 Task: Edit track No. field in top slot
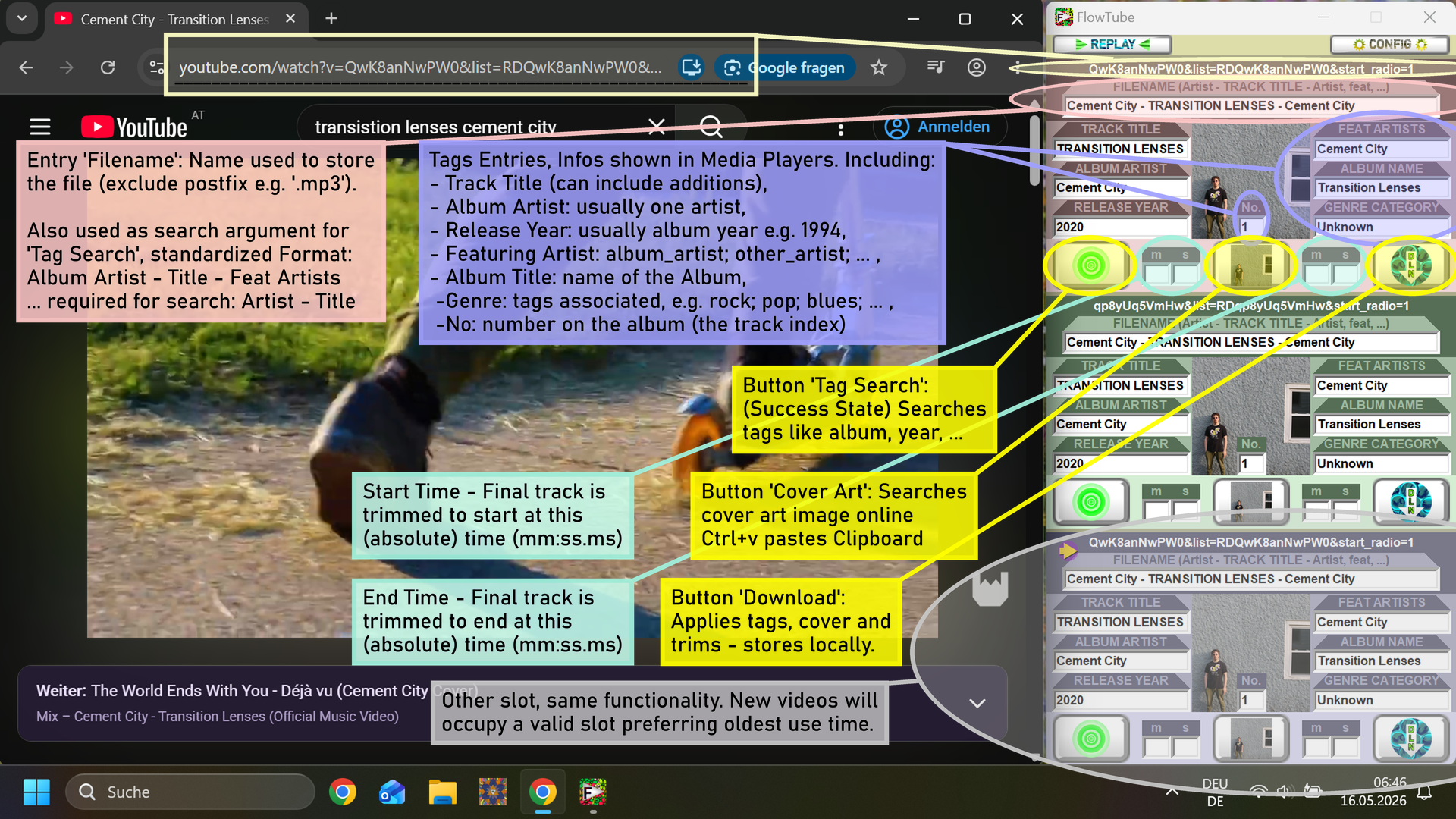click(x=1251, y=227)
